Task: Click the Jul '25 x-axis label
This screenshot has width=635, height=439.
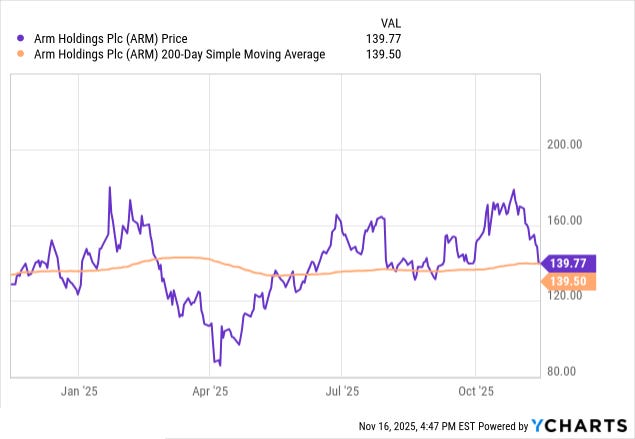Action: [342, 391]
